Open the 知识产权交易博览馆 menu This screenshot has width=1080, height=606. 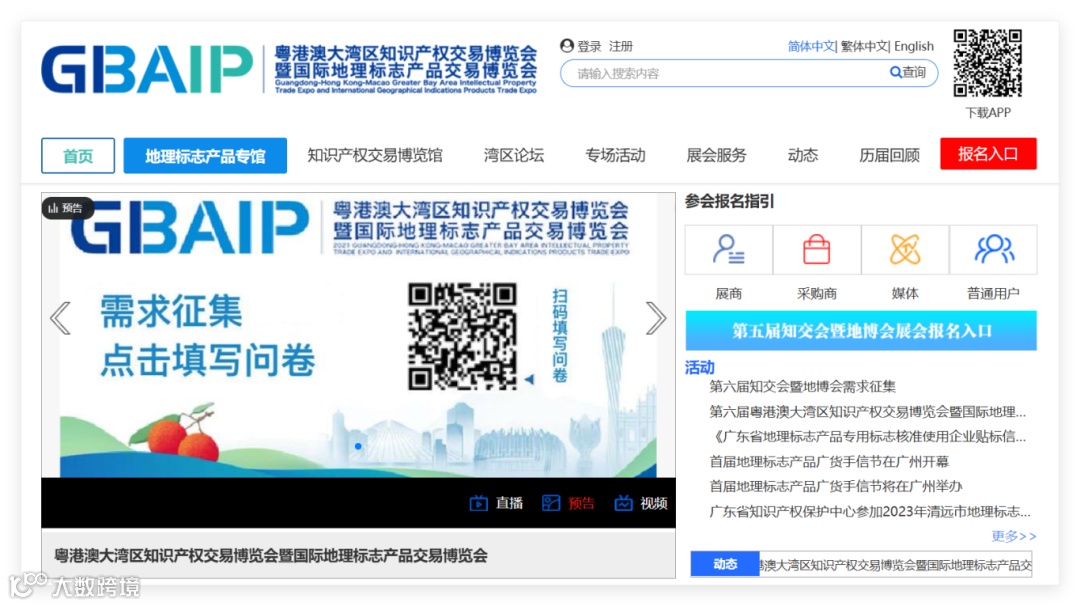point(375,156)
